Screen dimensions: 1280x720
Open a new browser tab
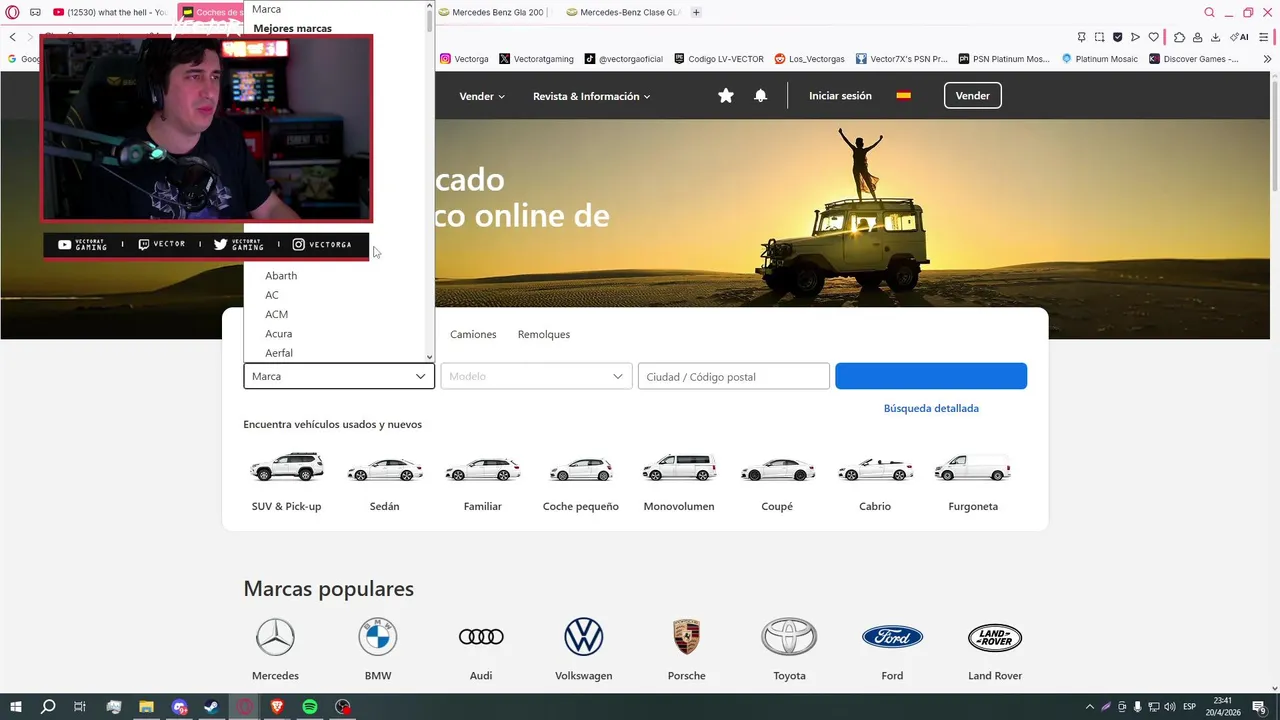click(x=696, y=13)
